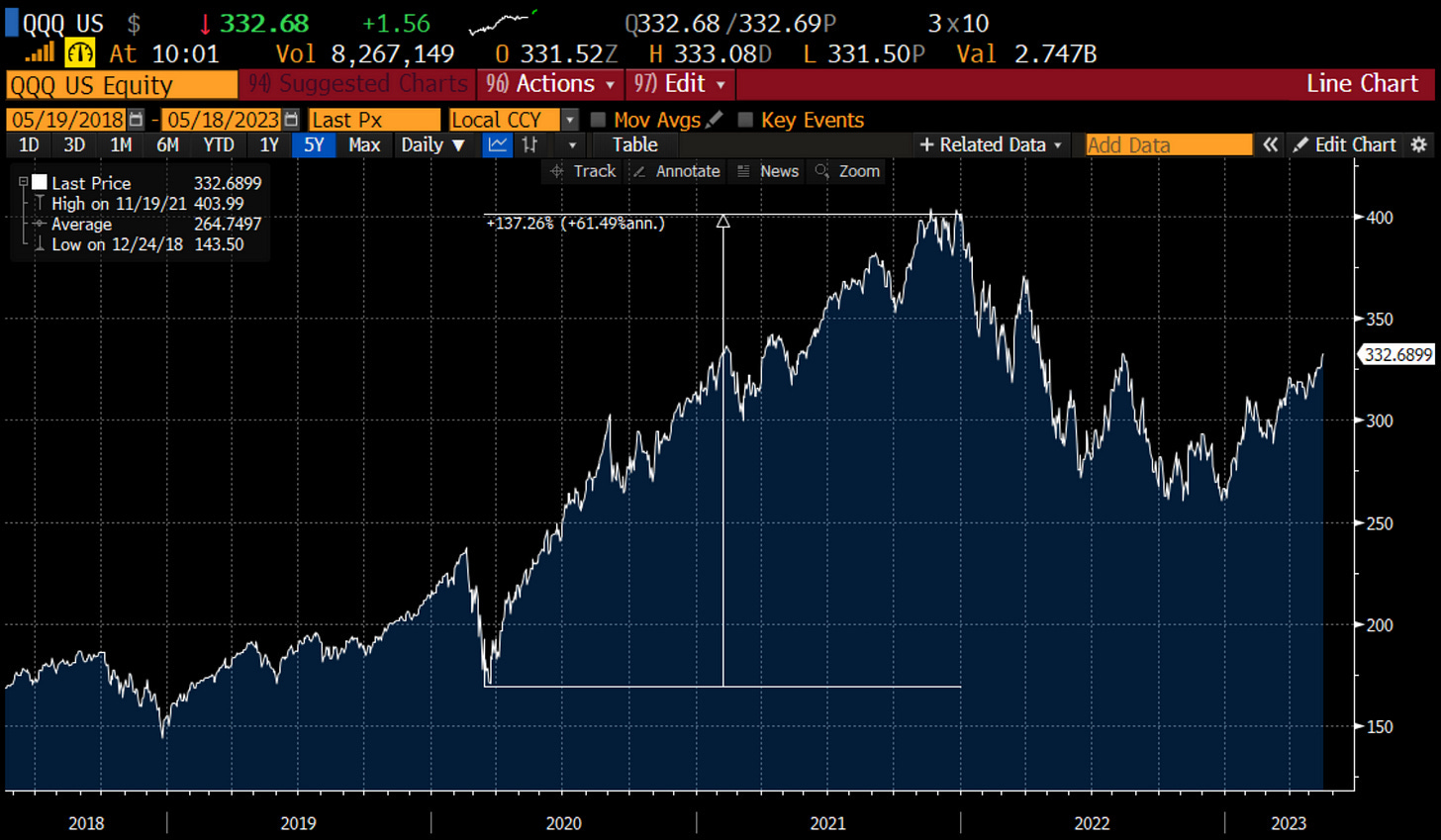The image size is (1441, 840).
Task: Open the 97) Edit menu
Action: click(680, 84)
